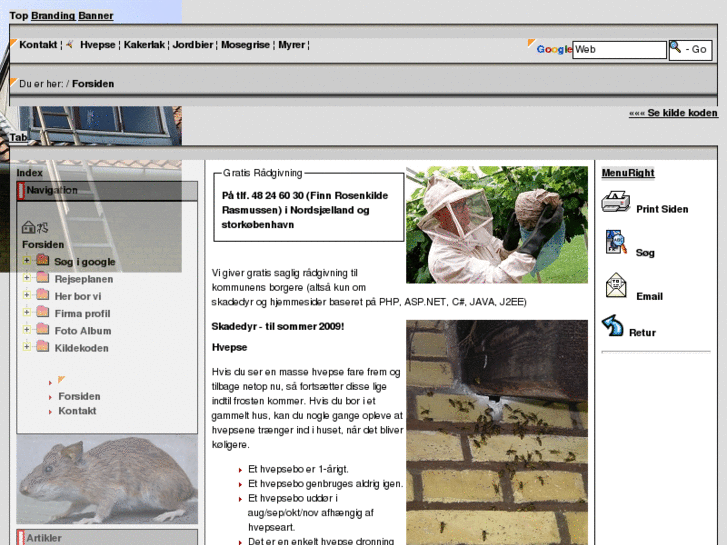This screenshot has height=545, width=727.
Task: Expand the Kildekoden tree node
Action: [27, 347]
